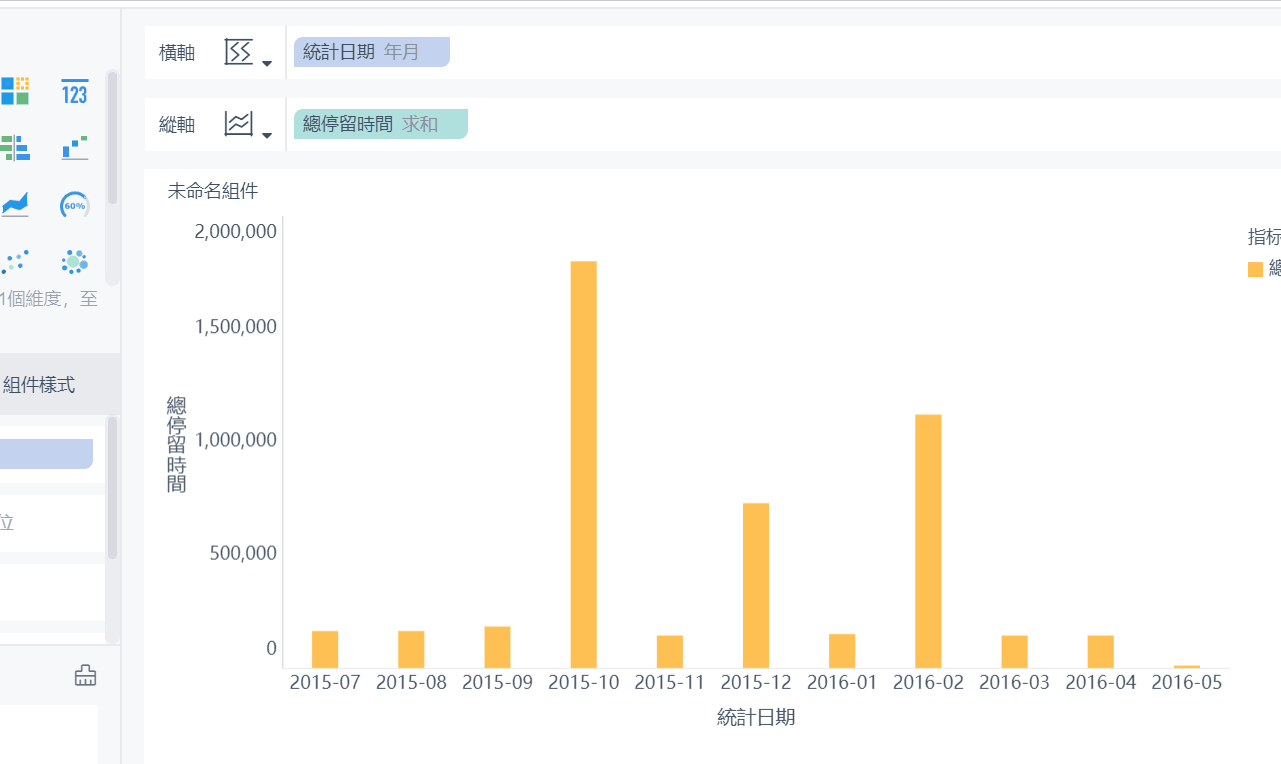Click the 2015-10 bar in chart
1281x764 pixels.
pyautogui.click(x=583, y=464)
